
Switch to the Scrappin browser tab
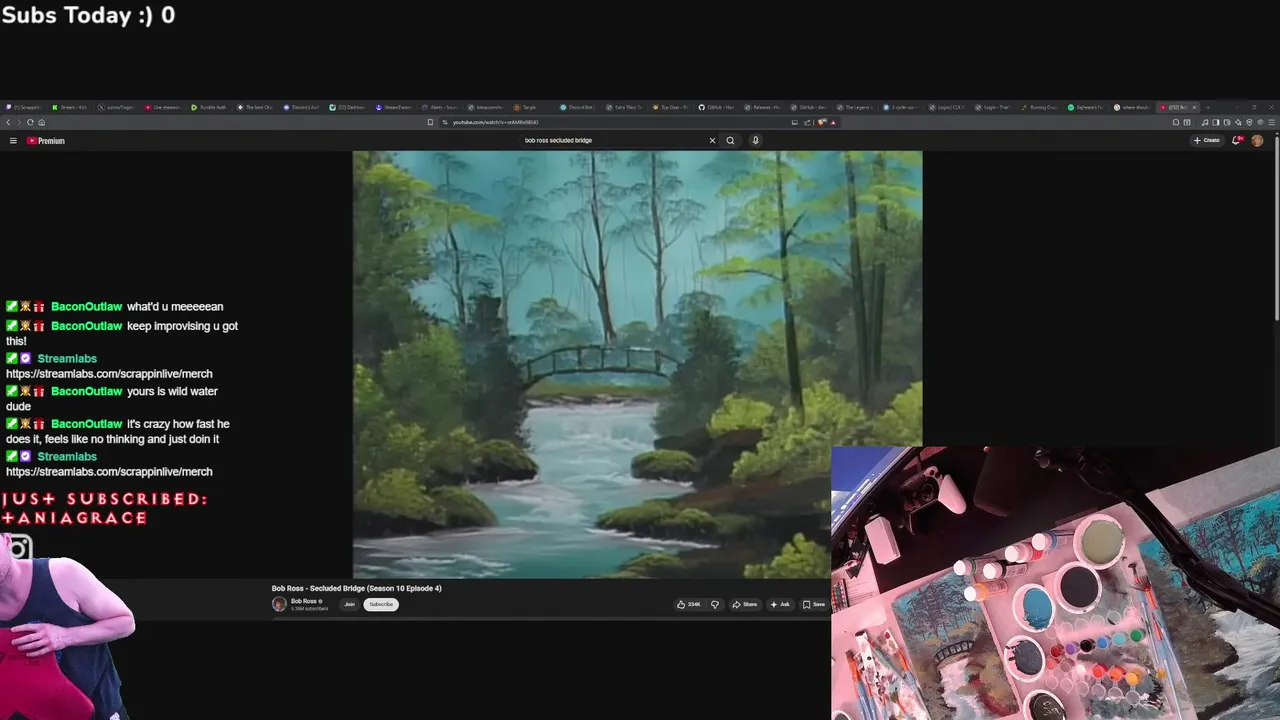tap(23, 107)
